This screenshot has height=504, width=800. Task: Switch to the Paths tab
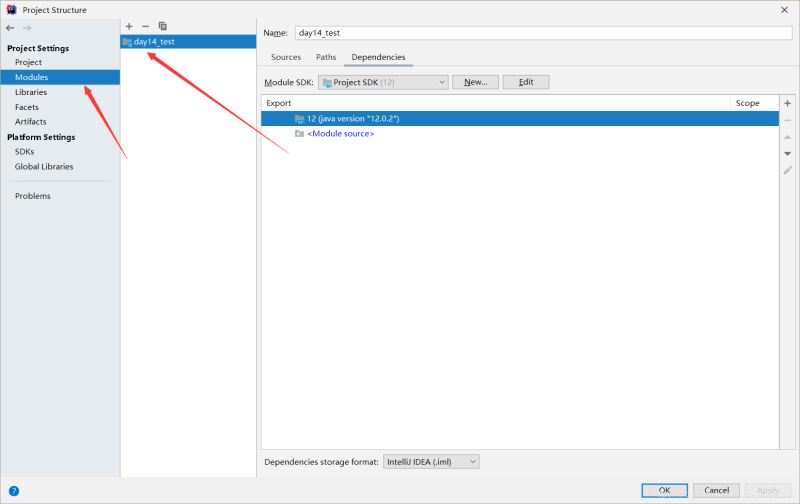(x=326, y=57)
